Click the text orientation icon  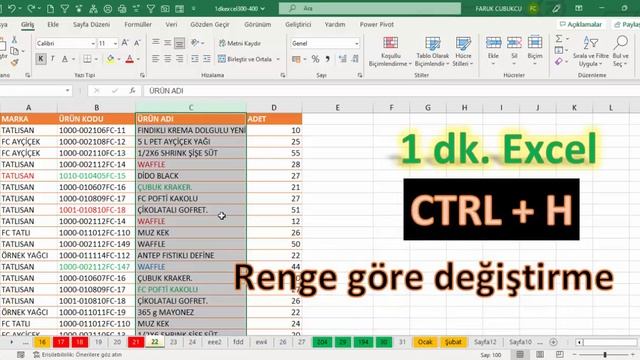click(195, 42)
